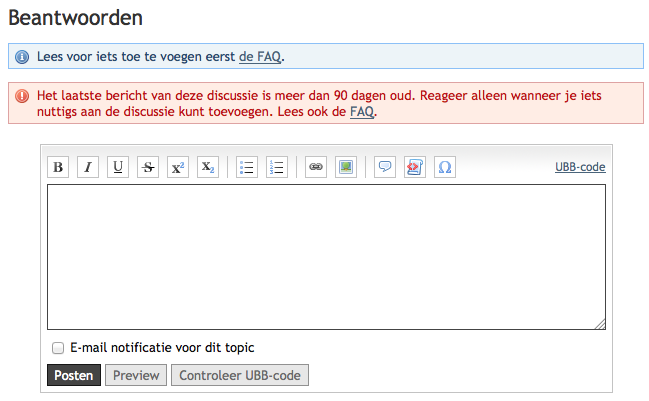
Task: Click Controleer UBB-code button
Action: 240,376
